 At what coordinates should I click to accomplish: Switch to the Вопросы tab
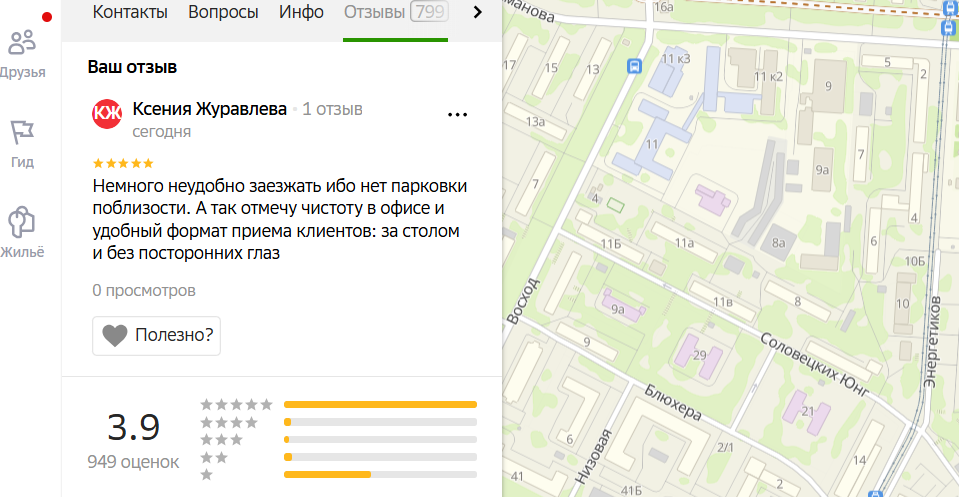pyautogui.click(x=223, y=12)
